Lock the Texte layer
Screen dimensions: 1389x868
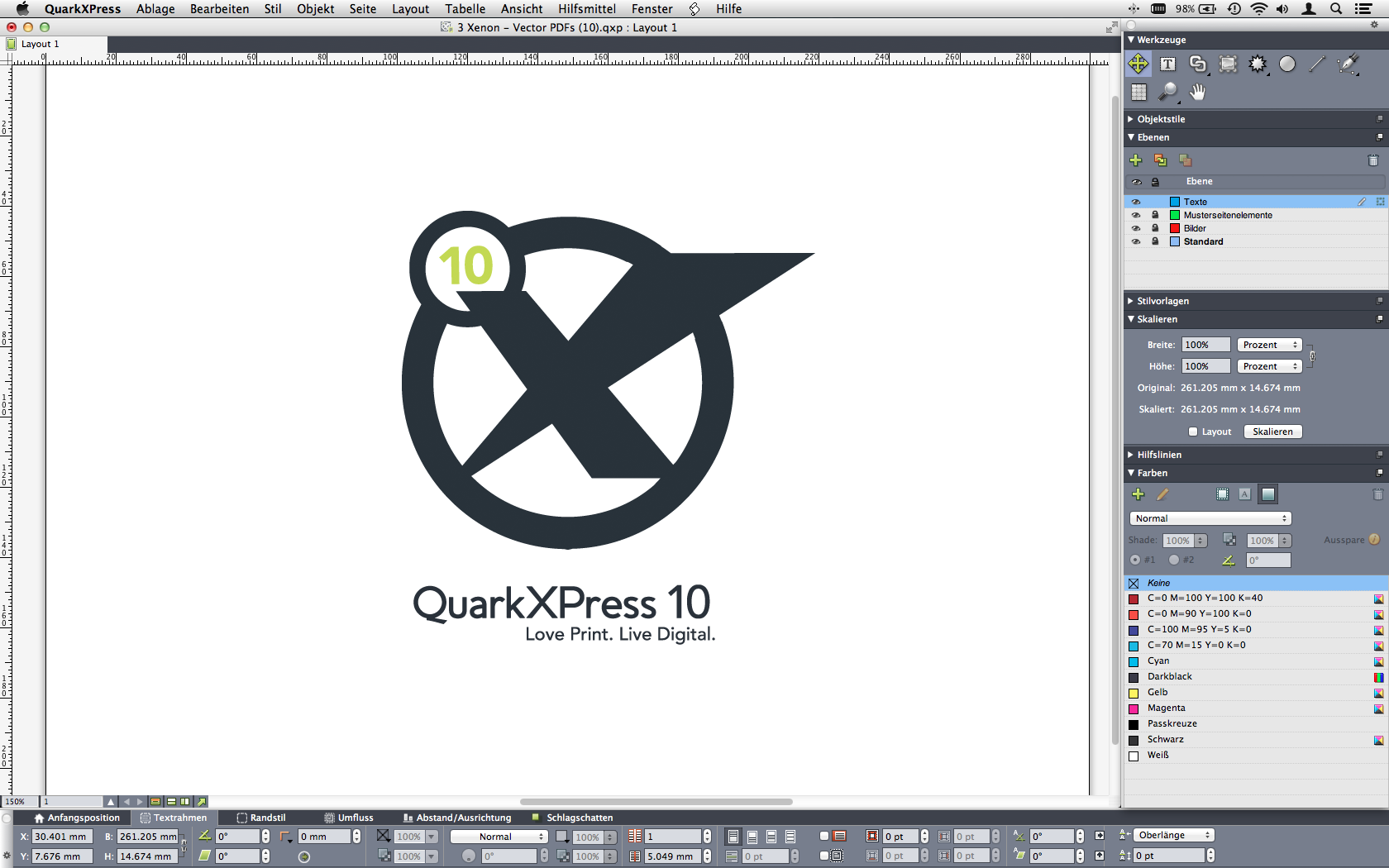tap(1155, 202)
